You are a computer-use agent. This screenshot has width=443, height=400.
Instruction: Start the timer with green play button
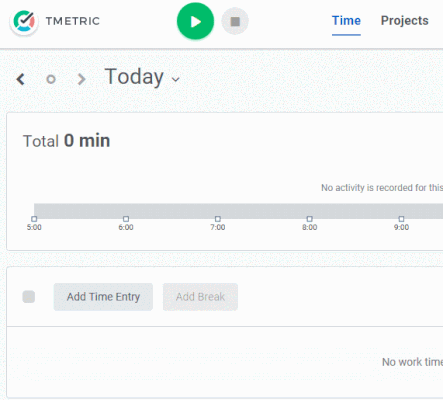[x=195, y=21]
